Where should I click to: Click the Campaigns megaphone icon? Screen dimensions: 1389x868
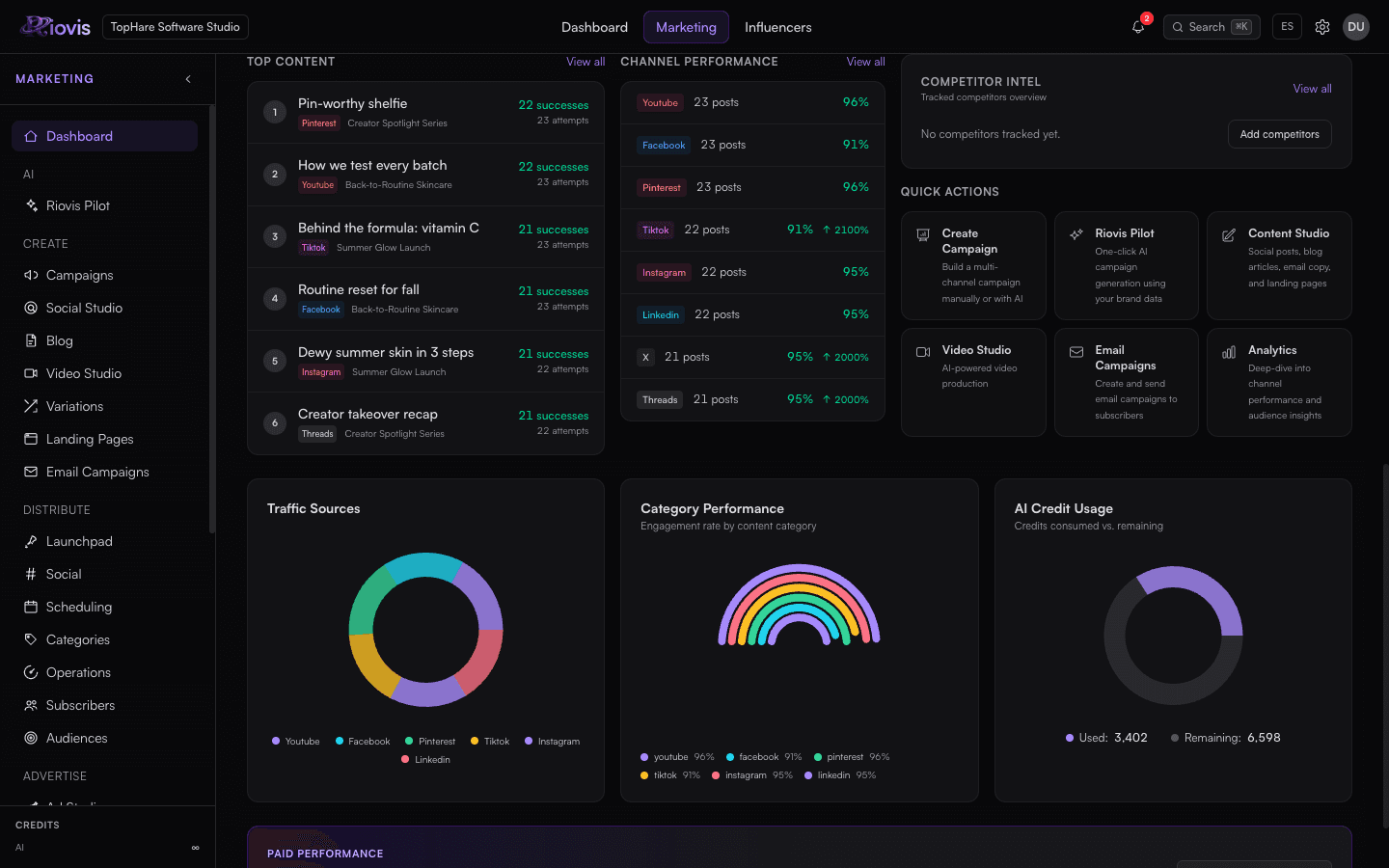31,275
